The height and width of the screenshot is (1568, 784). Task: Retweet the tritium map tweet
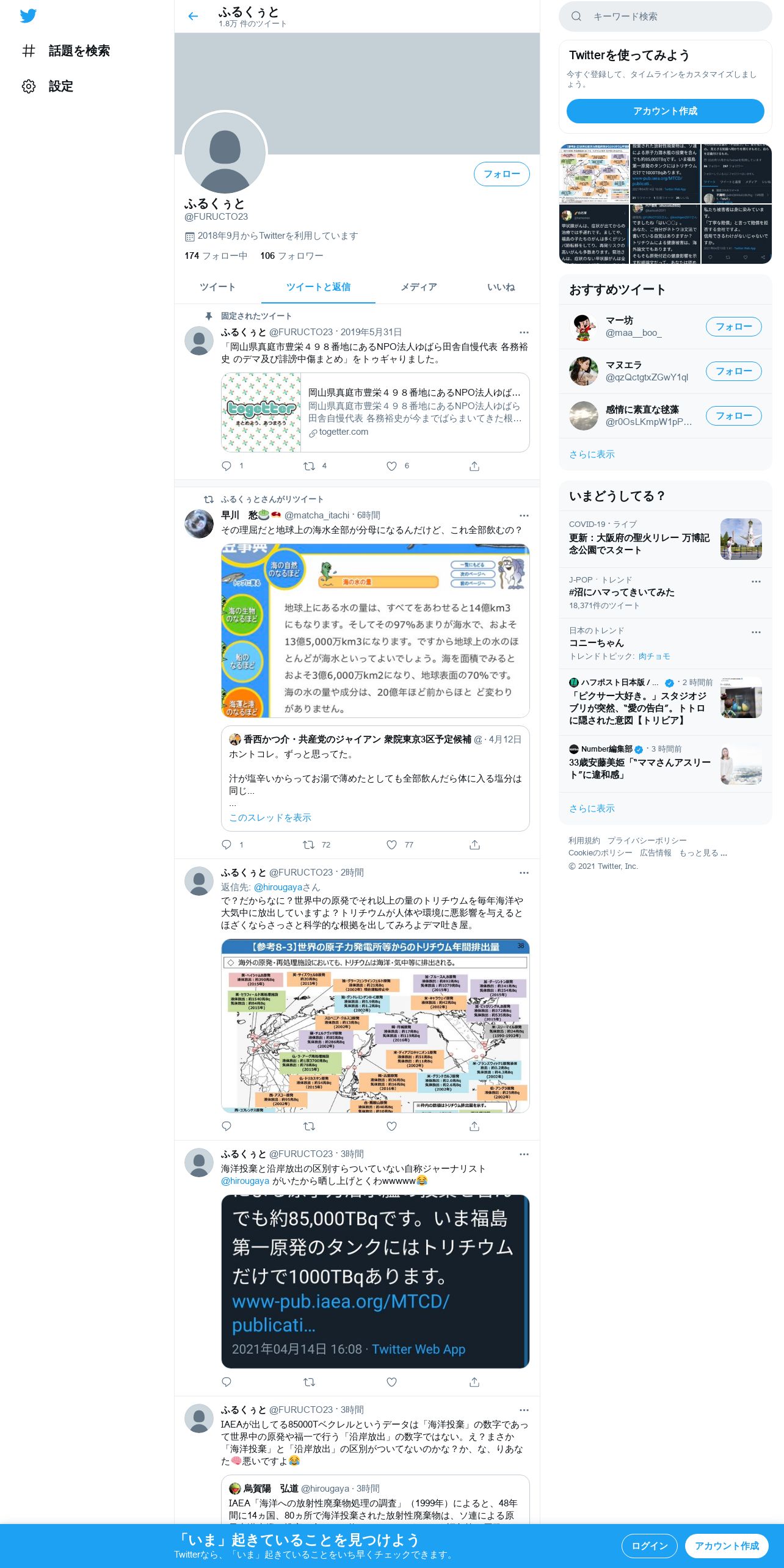310,1126
